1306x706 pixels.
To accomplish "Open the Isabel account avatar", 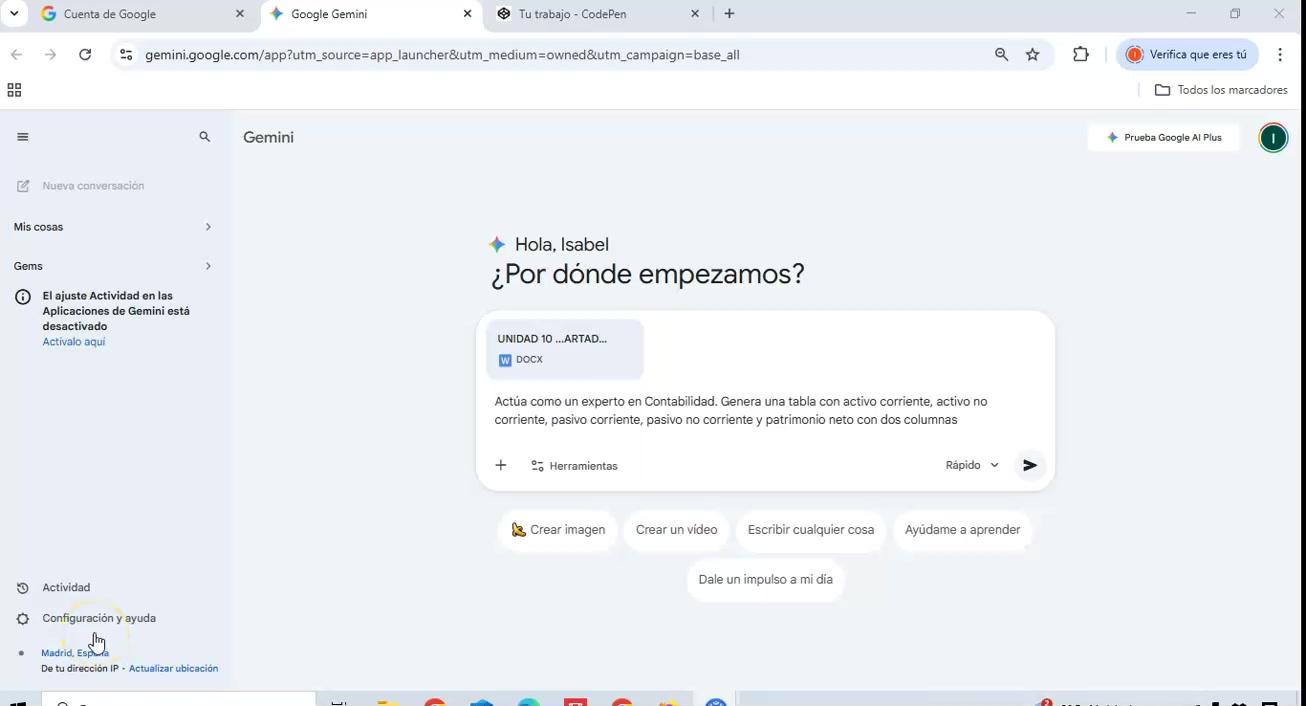I will pos(1273,138).
